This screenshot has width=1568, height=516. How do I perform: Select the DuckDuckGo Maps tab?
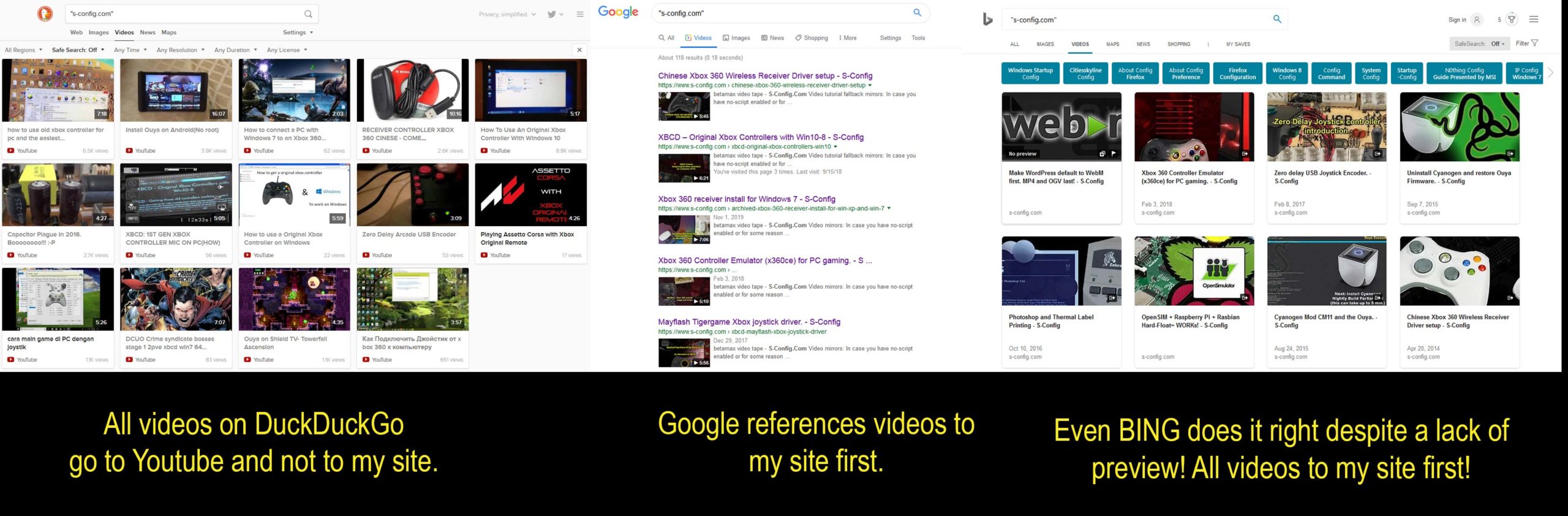(x=169, y=32)
